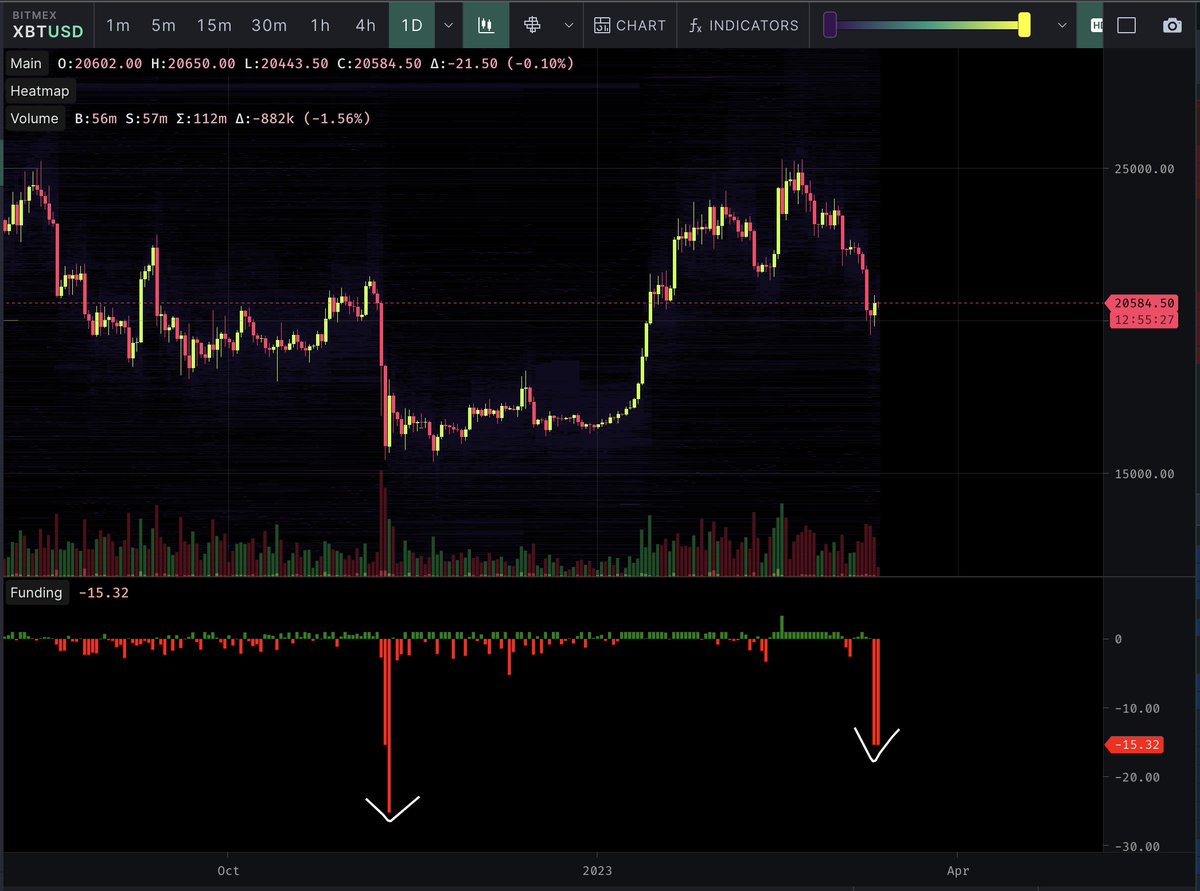Screen dimensions: 1200x891
Task: Click the right yellow heatmap slider handle
Action: tap(1024, 25)
